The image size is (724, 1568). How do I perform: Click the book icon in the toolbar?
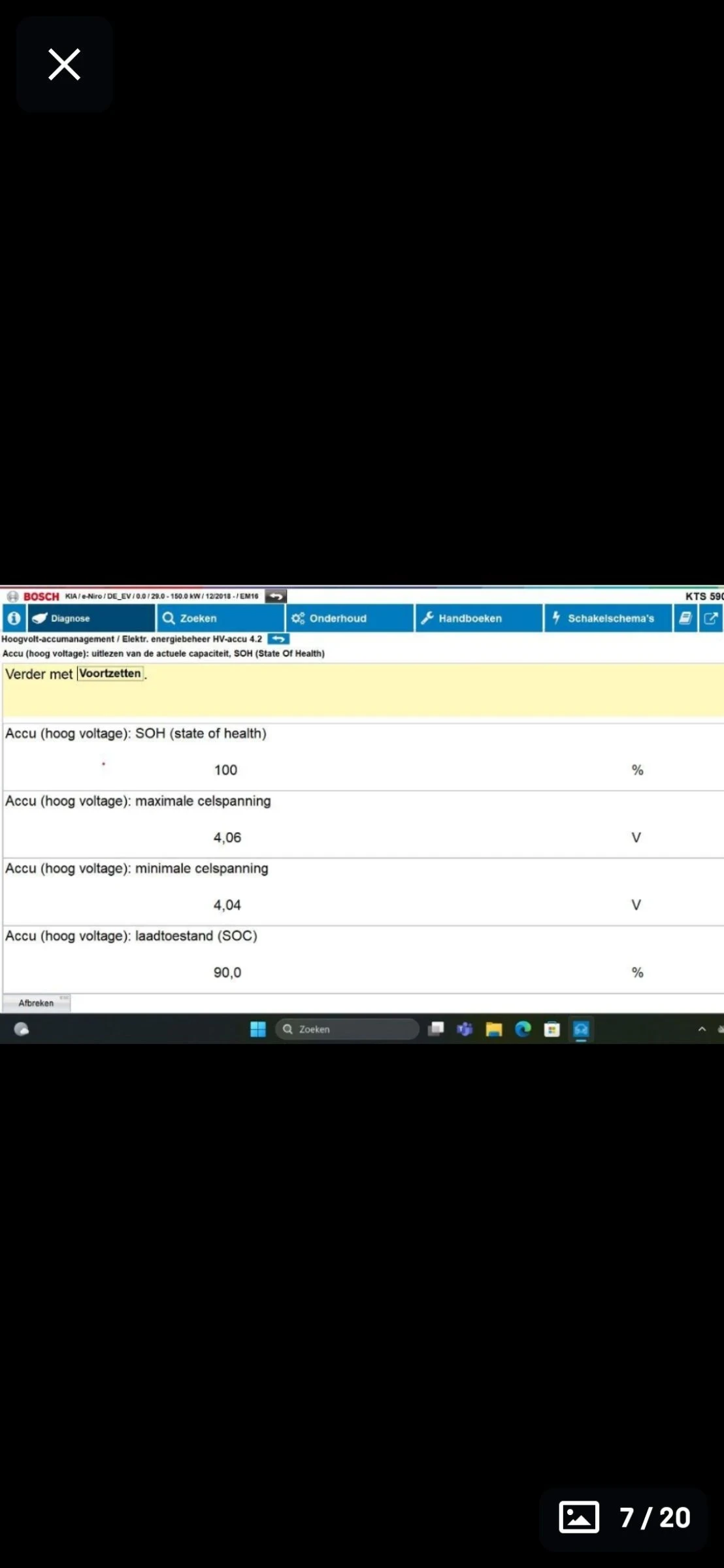685,618
